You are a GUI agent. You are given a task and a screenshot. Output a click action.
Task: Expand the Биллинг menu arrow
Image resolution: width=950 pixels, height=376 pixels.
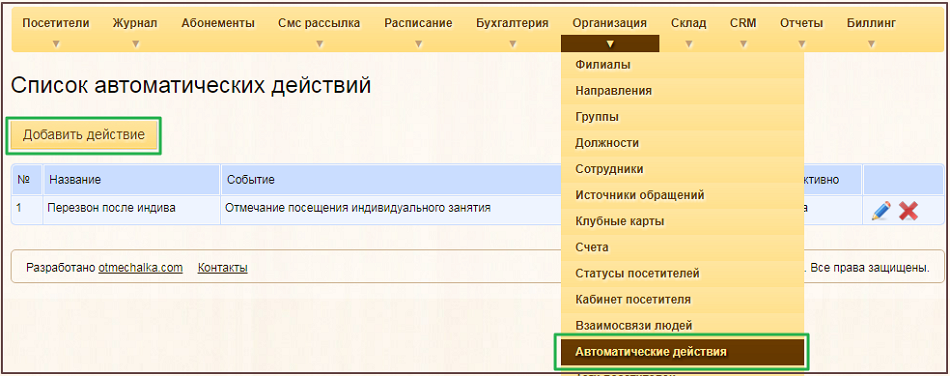[871, 44]
